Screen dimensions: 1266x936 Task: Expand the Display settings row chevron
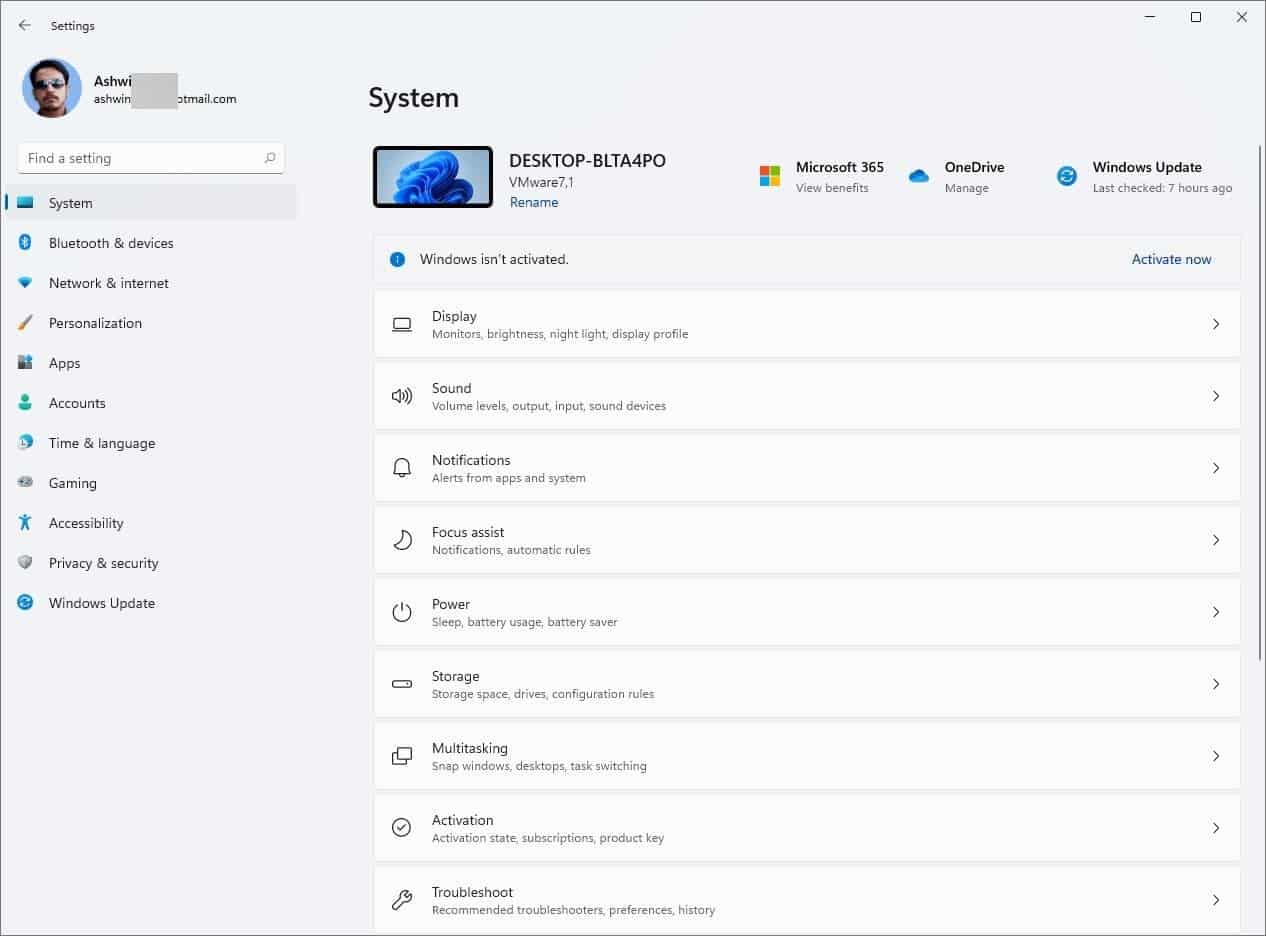pos(1216,324)
